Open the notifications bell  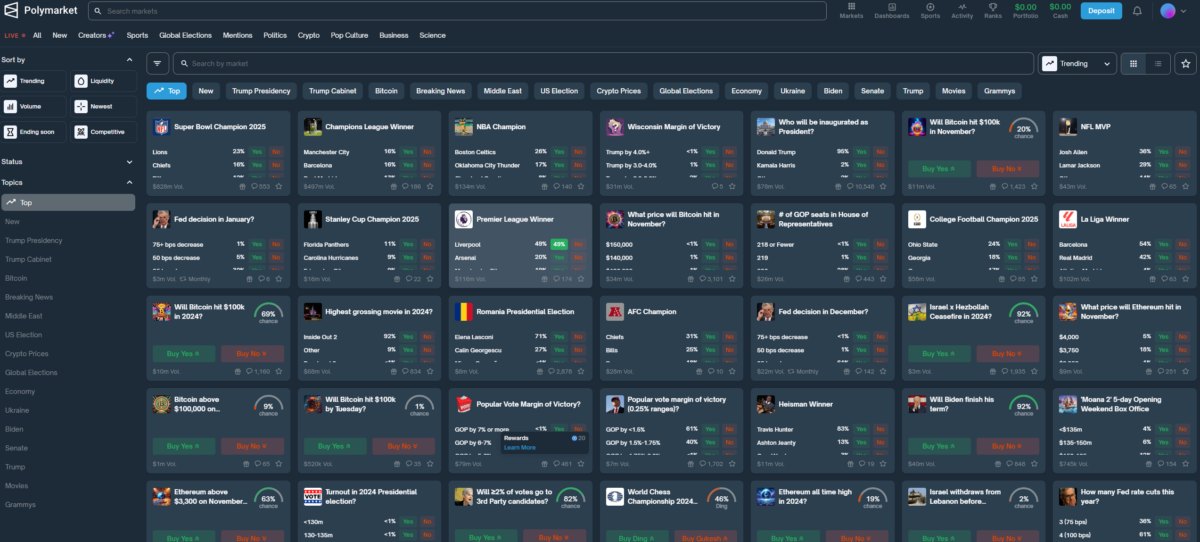pyautogui.click(x=1137, y=11)
